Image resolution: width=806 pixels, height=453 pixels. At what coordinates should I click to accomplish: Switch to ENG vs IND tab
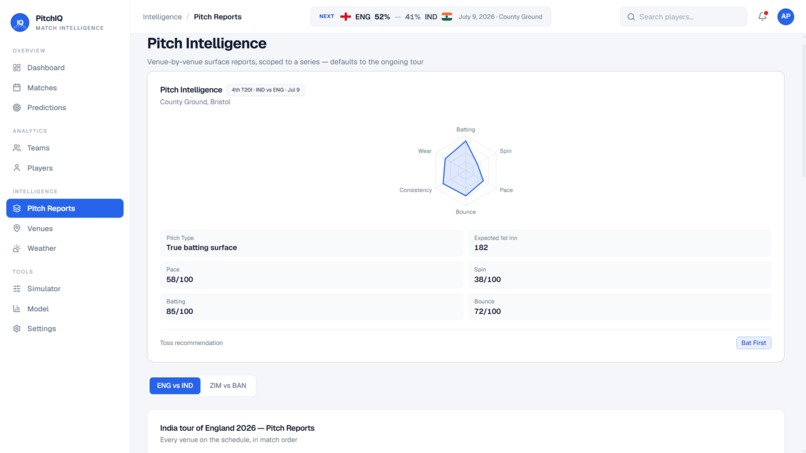point(175,386)
